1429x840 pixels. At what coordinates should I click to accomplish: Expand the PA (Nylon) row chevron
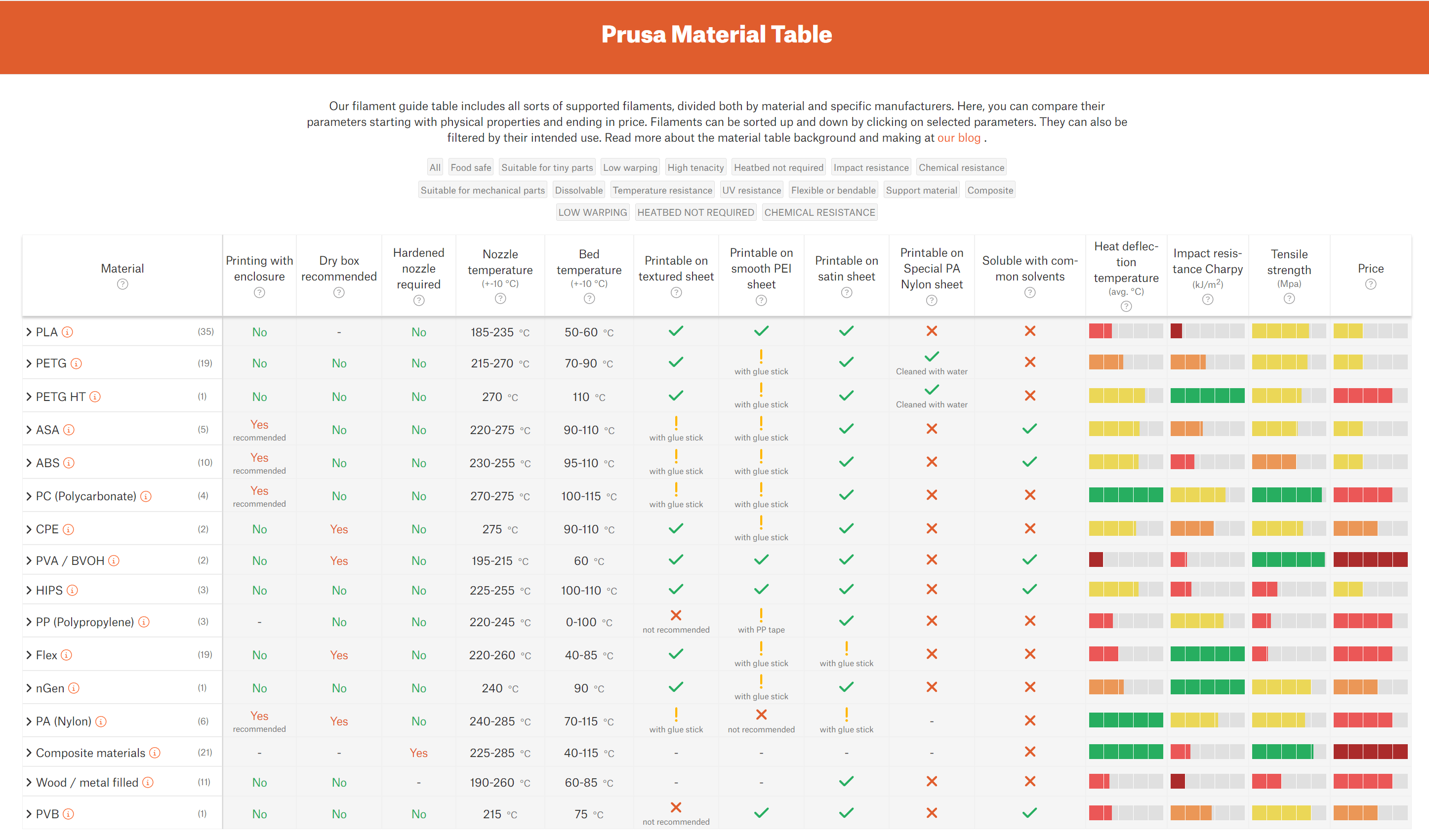coord(29,721)
